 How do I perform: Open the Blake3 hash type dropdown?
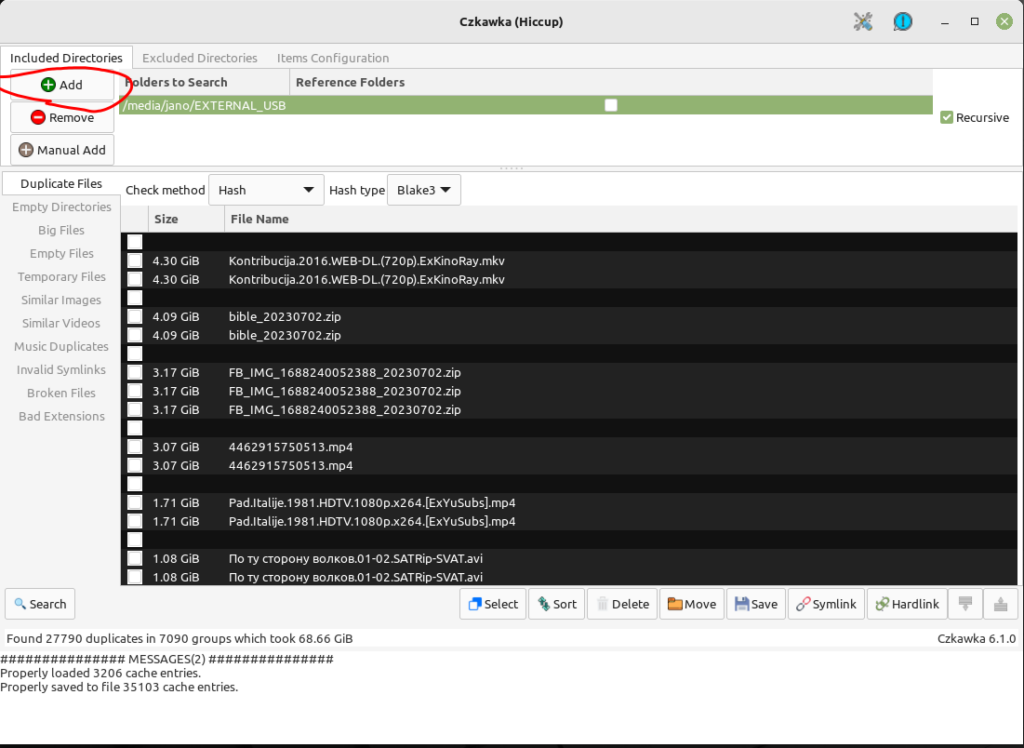[423, 189]
